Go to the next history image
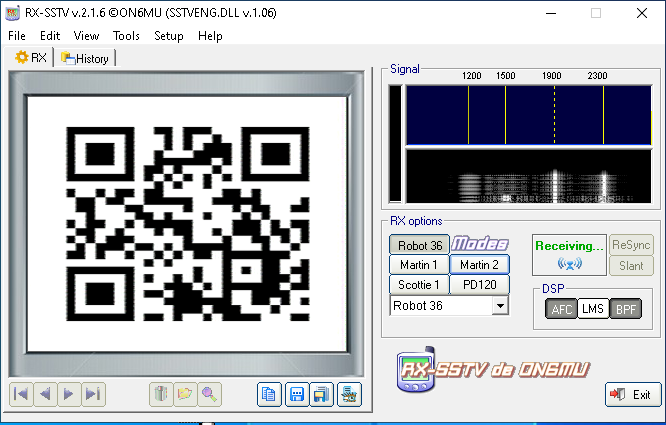Image resolution: width=666 pixels, height=425 pixels. pyautogui.click(x=69, y=395)
